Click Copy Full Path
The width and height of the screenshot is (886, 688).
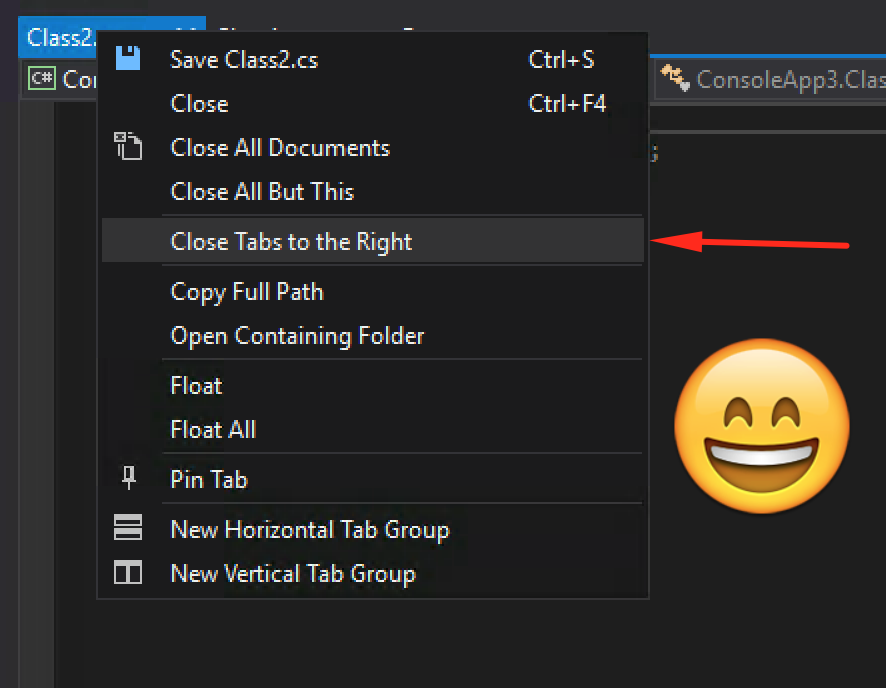[247, 291]
